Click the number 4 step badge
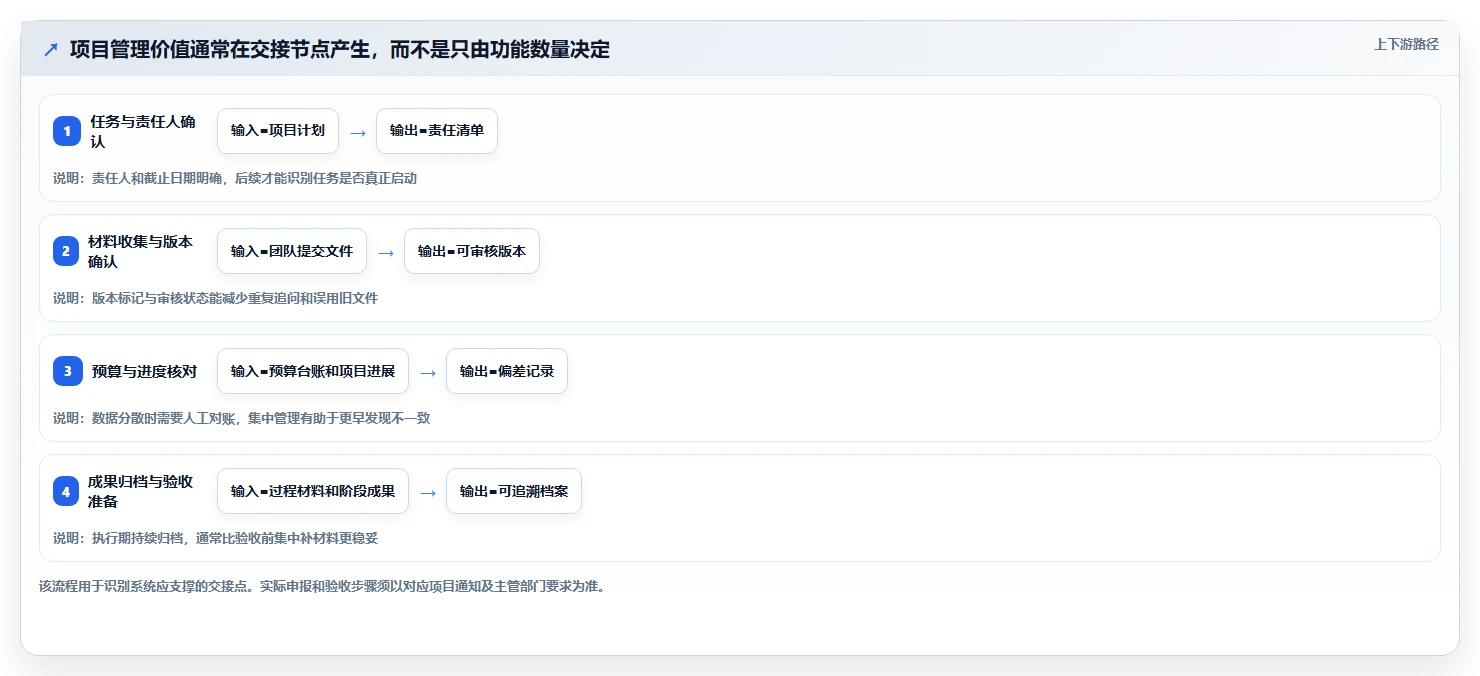This screenshot has width=1480, height=676. tap(67, 491)
